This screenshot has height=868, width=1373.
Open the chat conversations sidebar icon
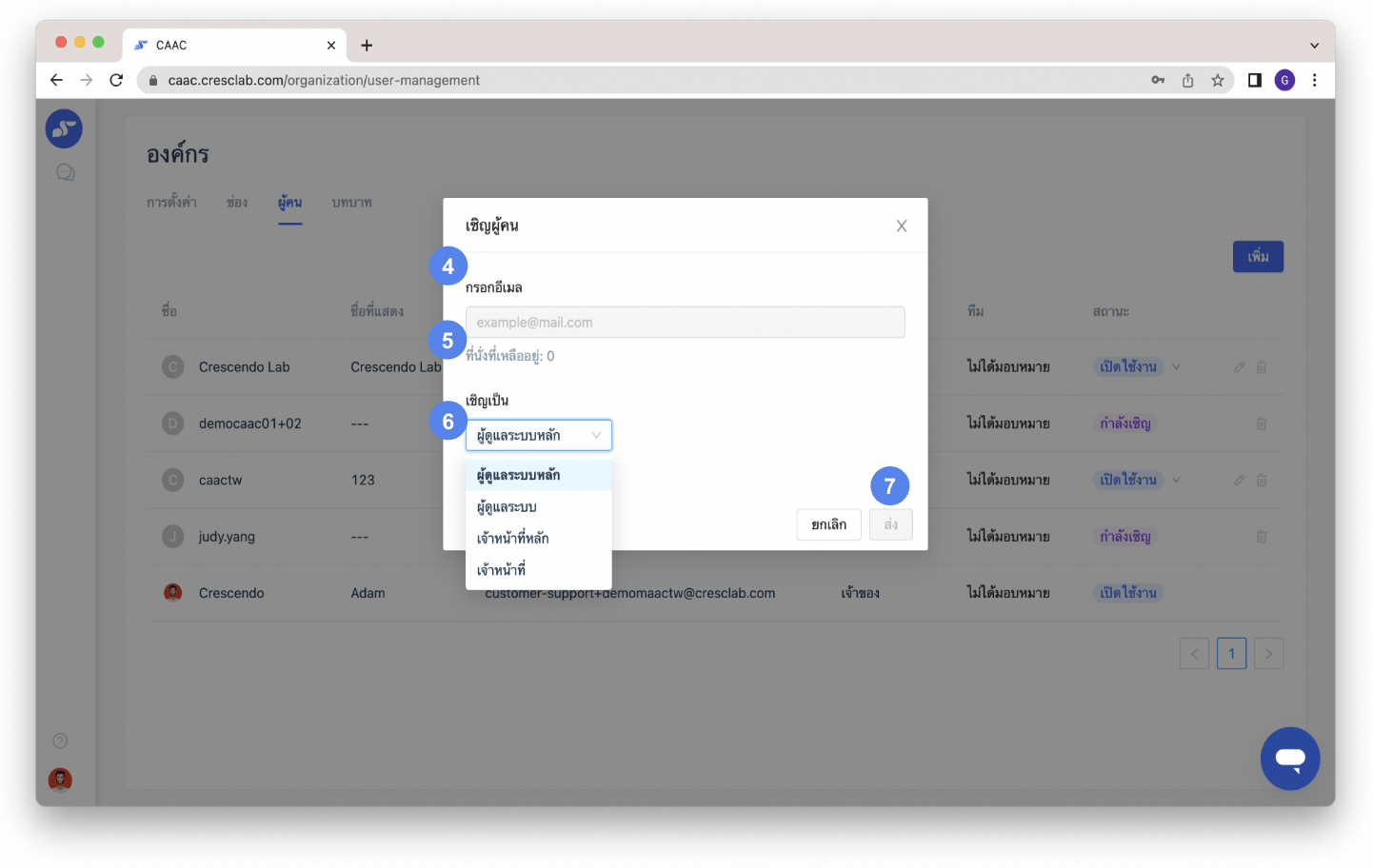pos(65,172)
